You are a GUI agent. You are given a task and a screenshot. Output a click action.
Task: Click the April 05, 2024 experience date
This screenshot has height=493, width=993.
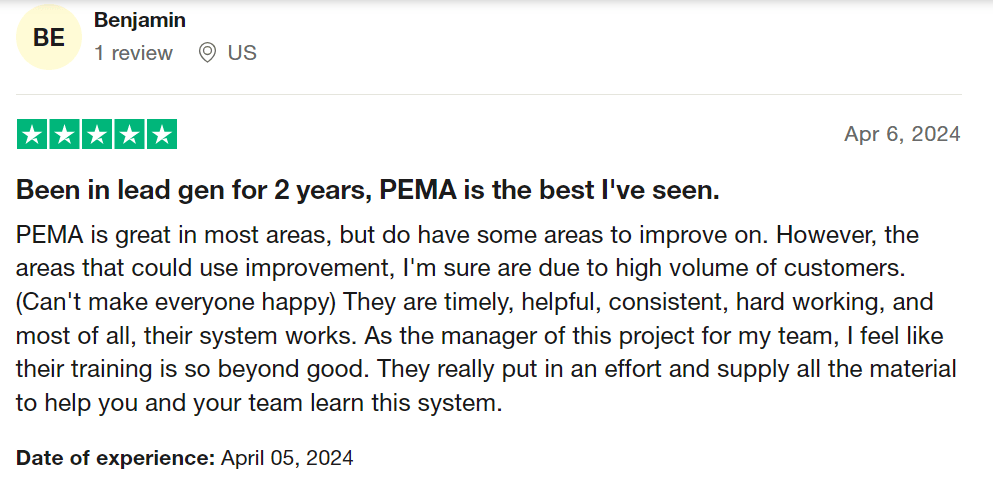coord(287,458)
